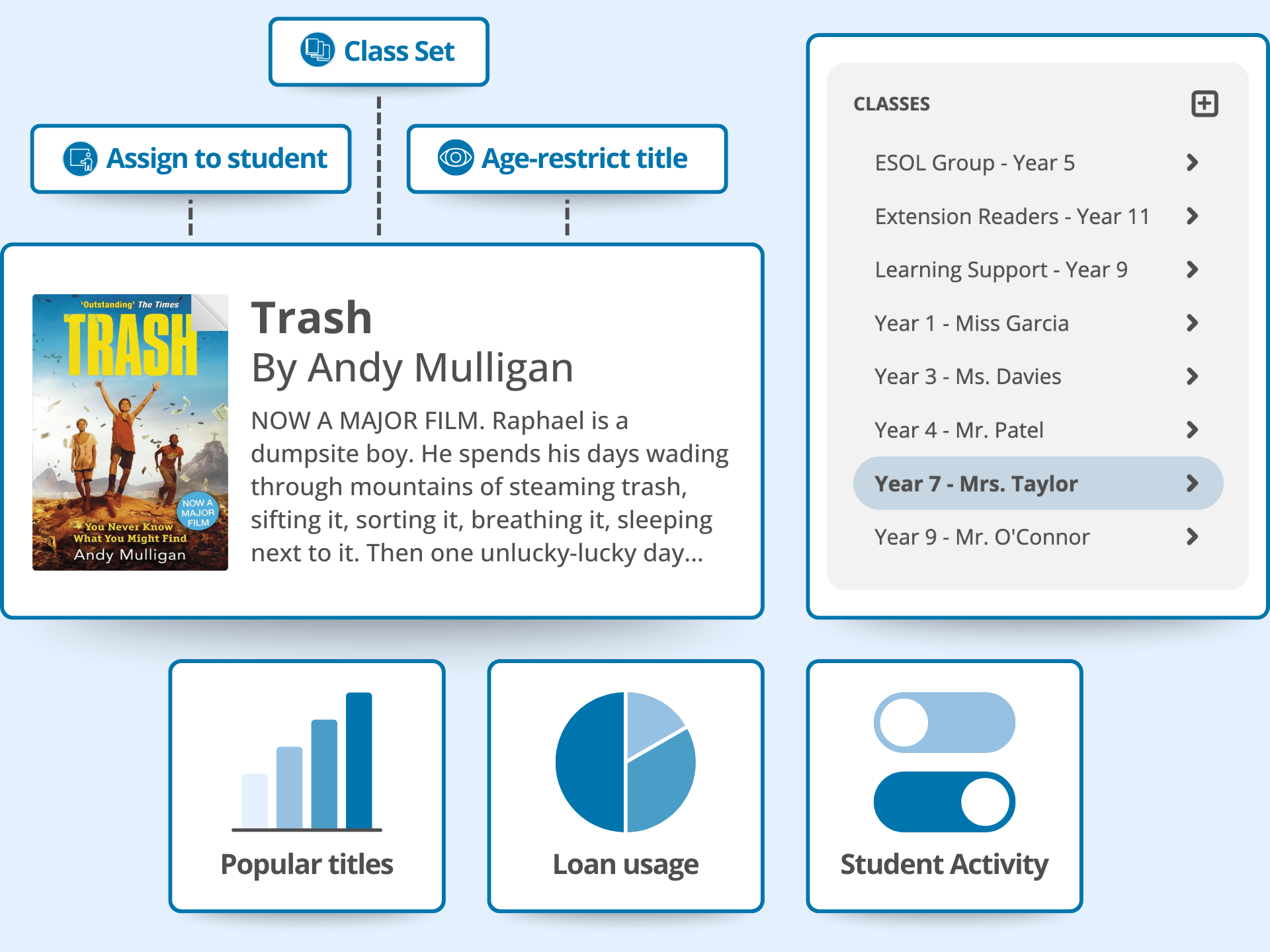The height and width of the screenshot is (952, 1270).
Task: Click the add class plus icon
Action: 1204,103
